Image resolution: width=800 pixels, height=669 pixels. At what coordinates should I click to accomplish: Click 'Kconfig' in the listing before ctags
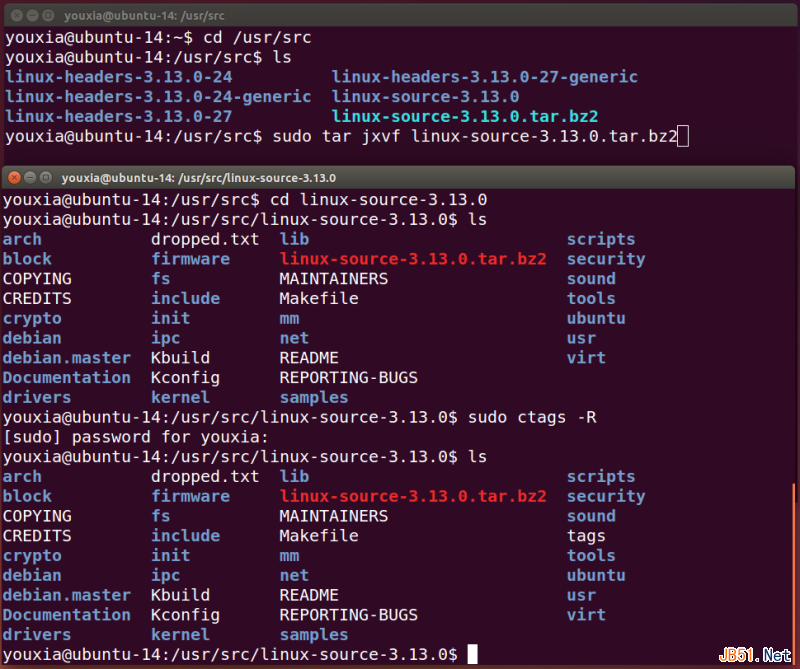tap(185, 378)
